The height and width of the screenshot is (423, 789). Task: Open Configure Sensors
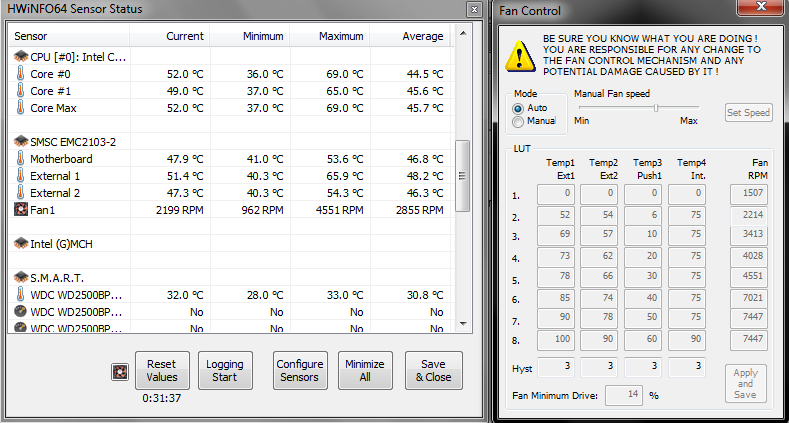tap(300, 371)
